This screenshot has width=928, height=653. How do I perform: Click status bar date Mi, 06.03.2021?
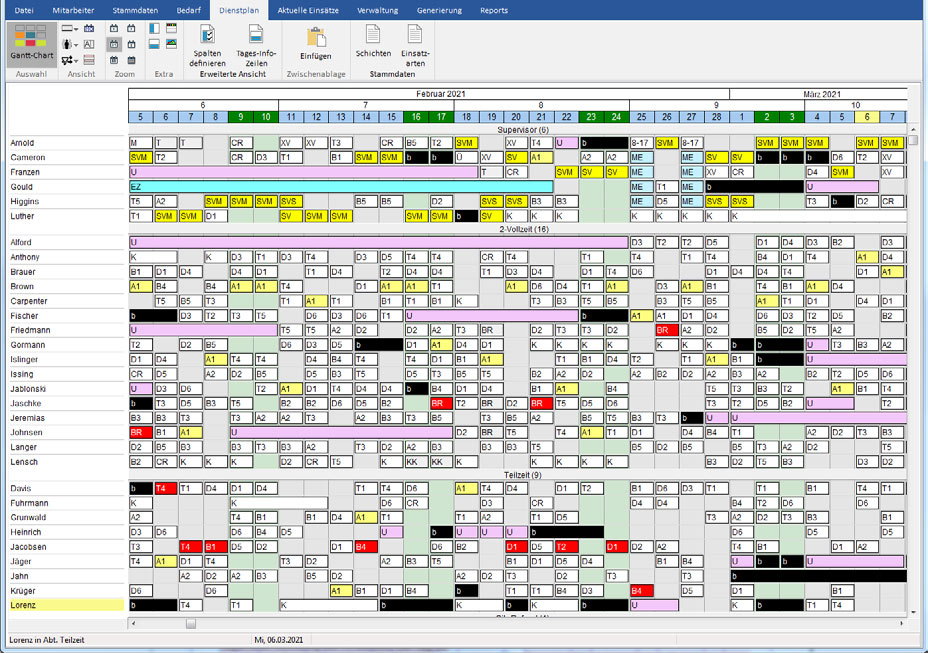[x=279, y=640]
